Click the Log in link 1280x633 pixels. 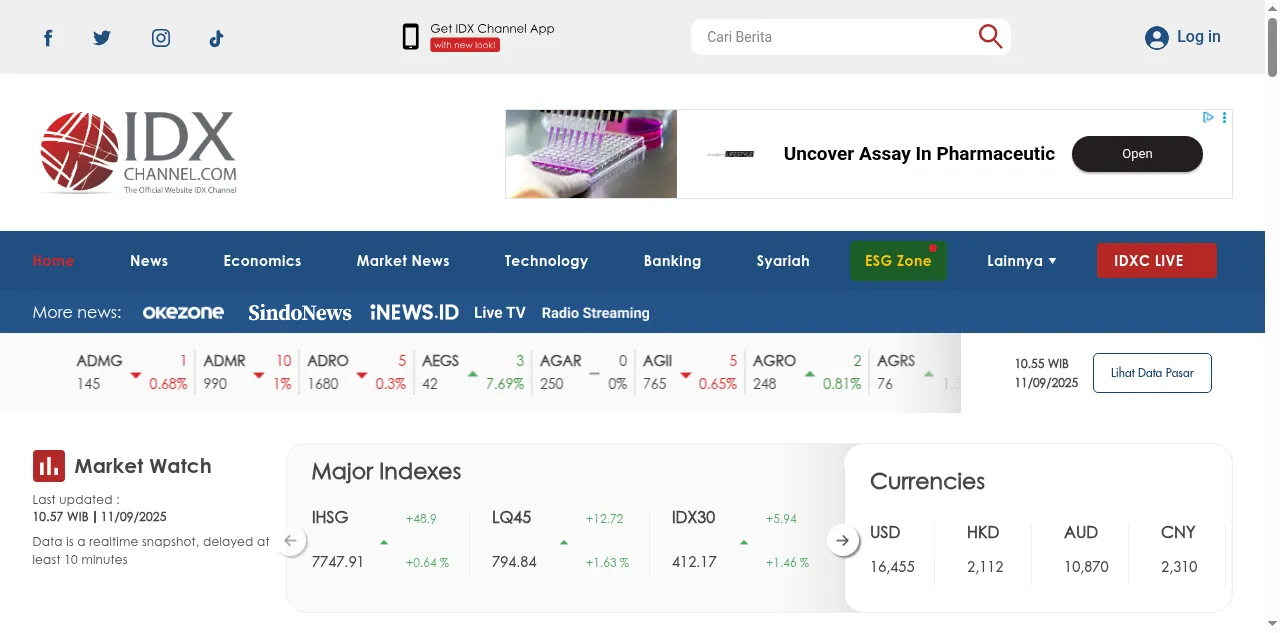[x=1198, y=37]
